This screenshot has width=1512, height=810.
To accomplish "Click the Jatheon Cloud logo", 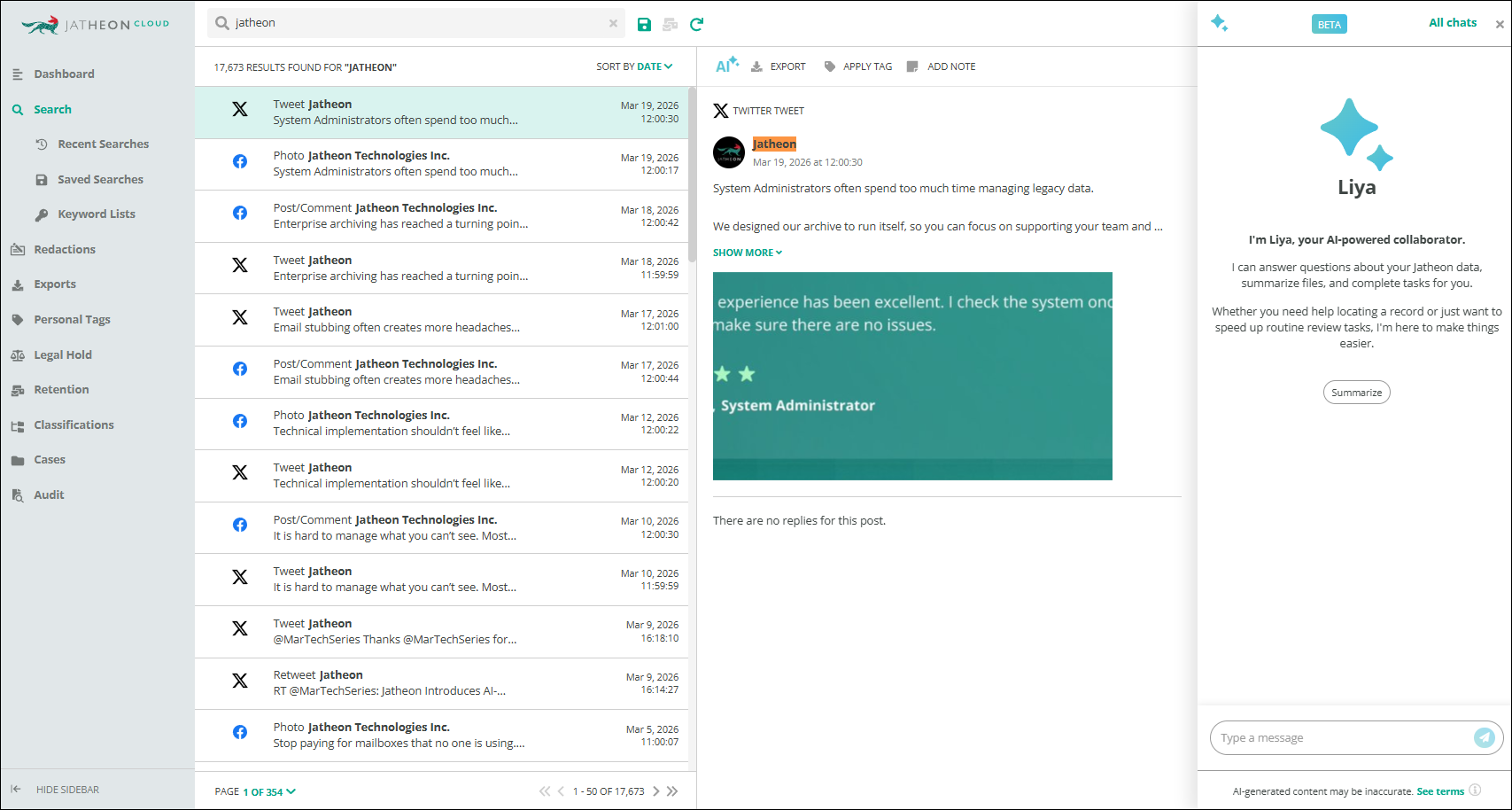I will (x=95, y=24).
